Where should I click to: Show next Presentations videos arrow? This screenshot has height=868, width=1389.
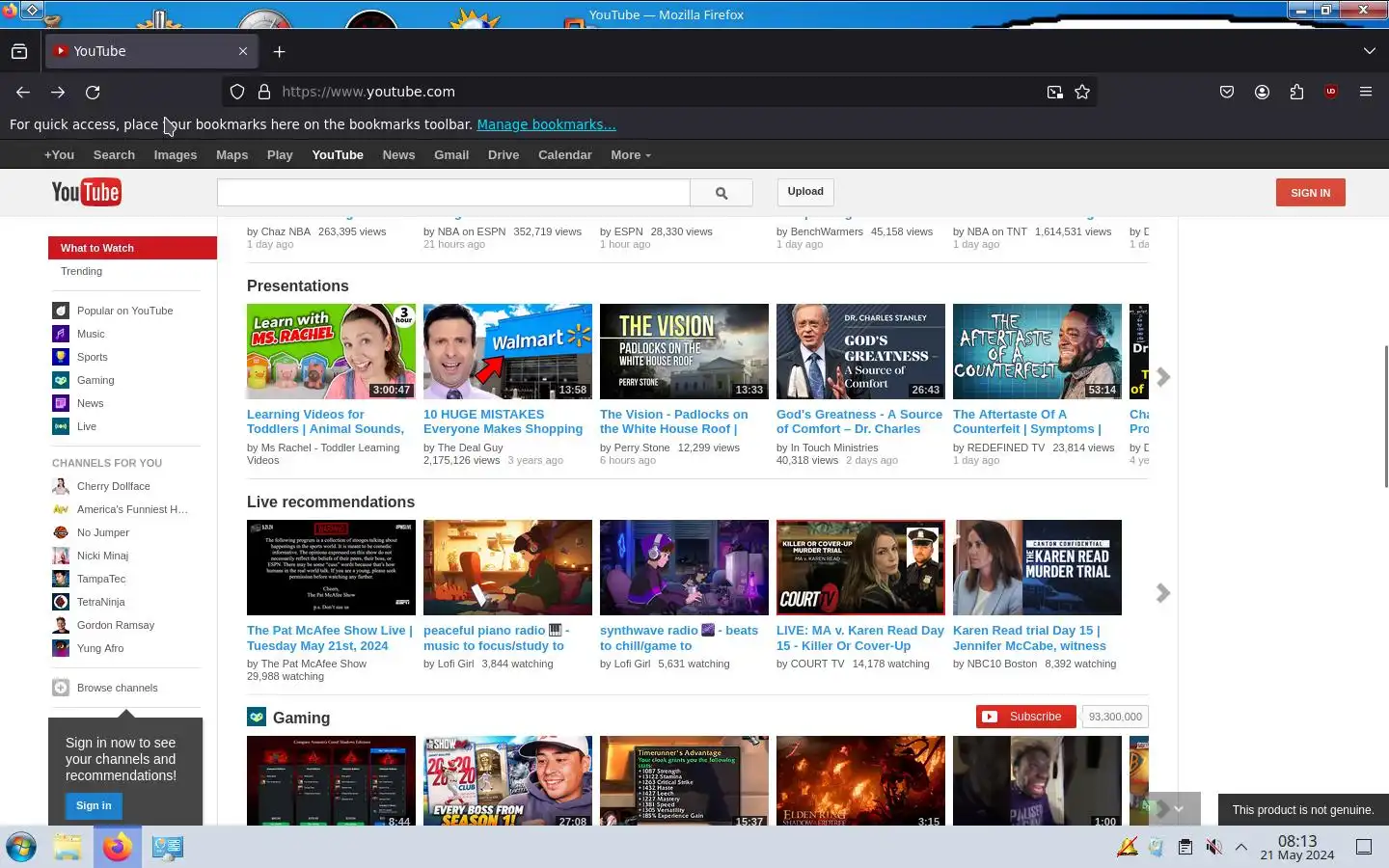point(1162,377)
